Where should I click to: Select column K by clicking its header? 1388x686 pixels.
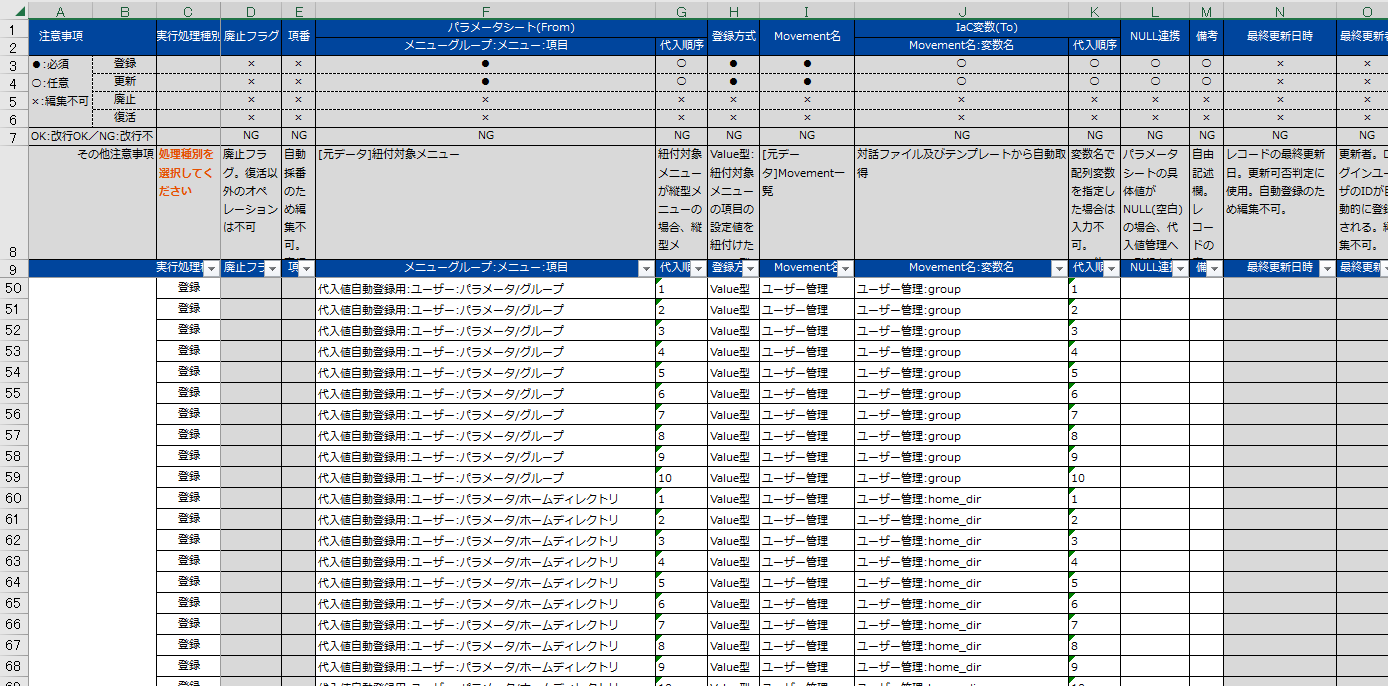coord(1096,10)
